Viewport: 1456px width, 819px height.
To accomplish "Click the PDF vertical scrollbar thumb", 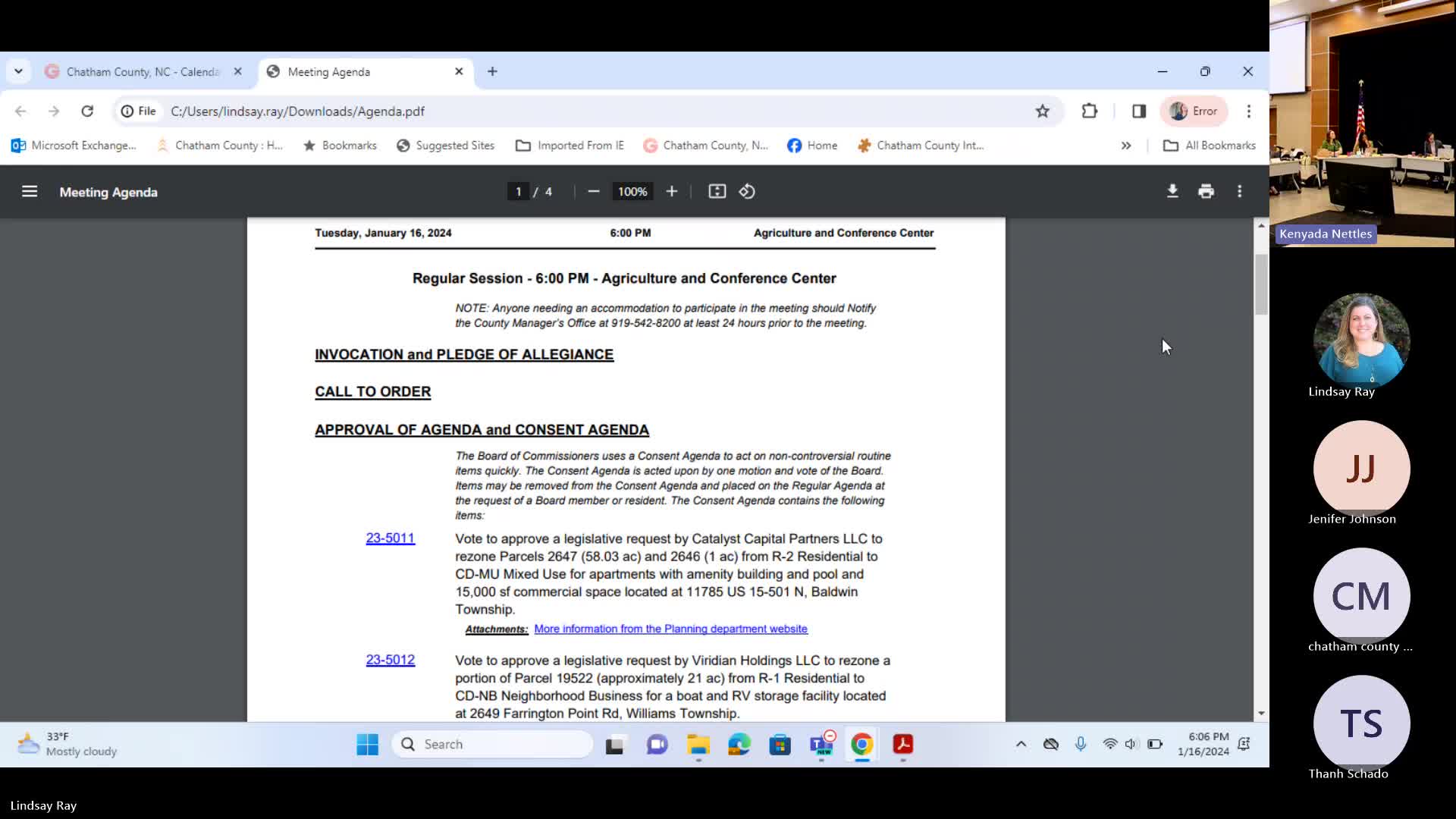I will click(1260, 284).
